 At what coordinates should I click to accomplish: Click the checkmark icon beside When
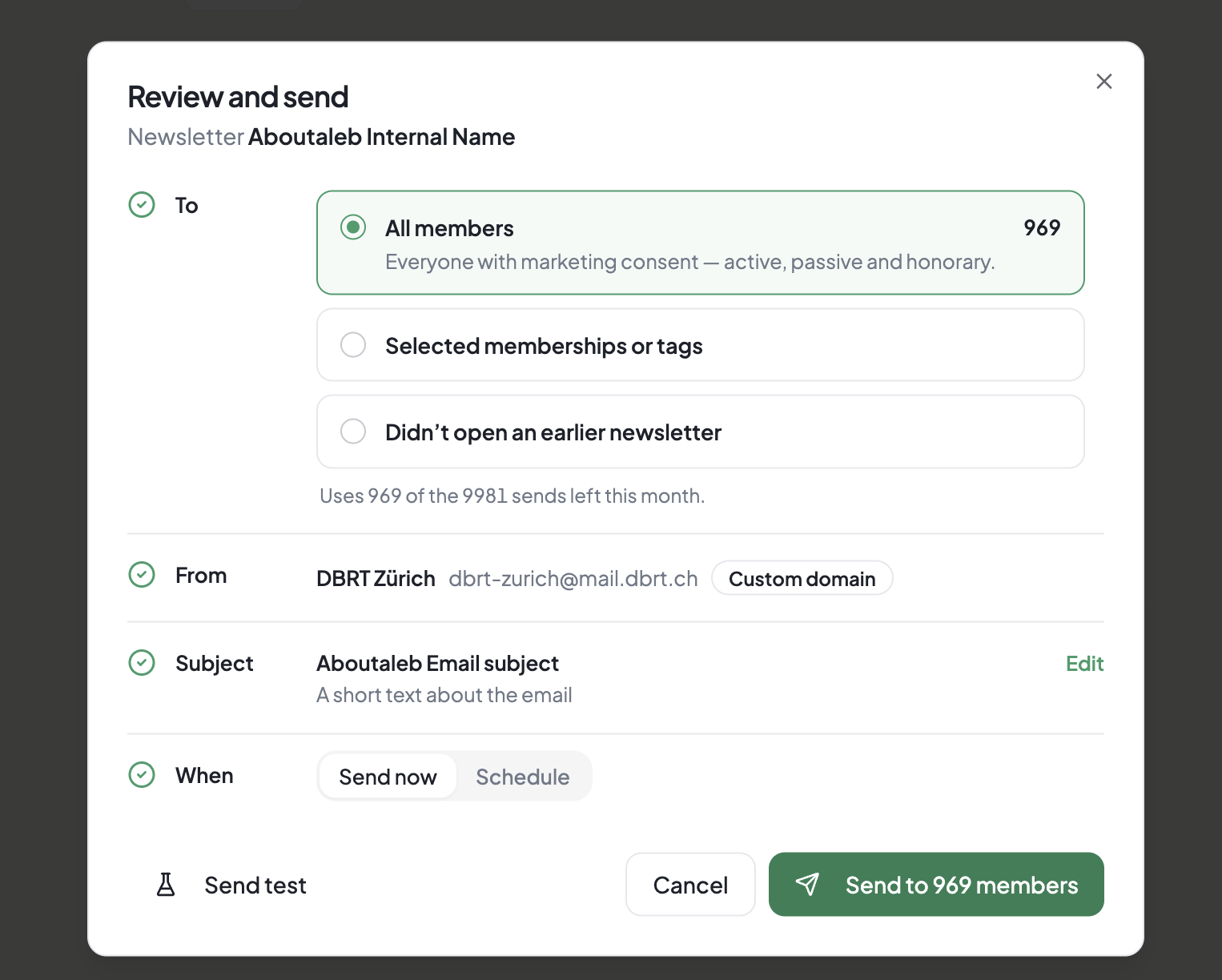coord(142,774)
